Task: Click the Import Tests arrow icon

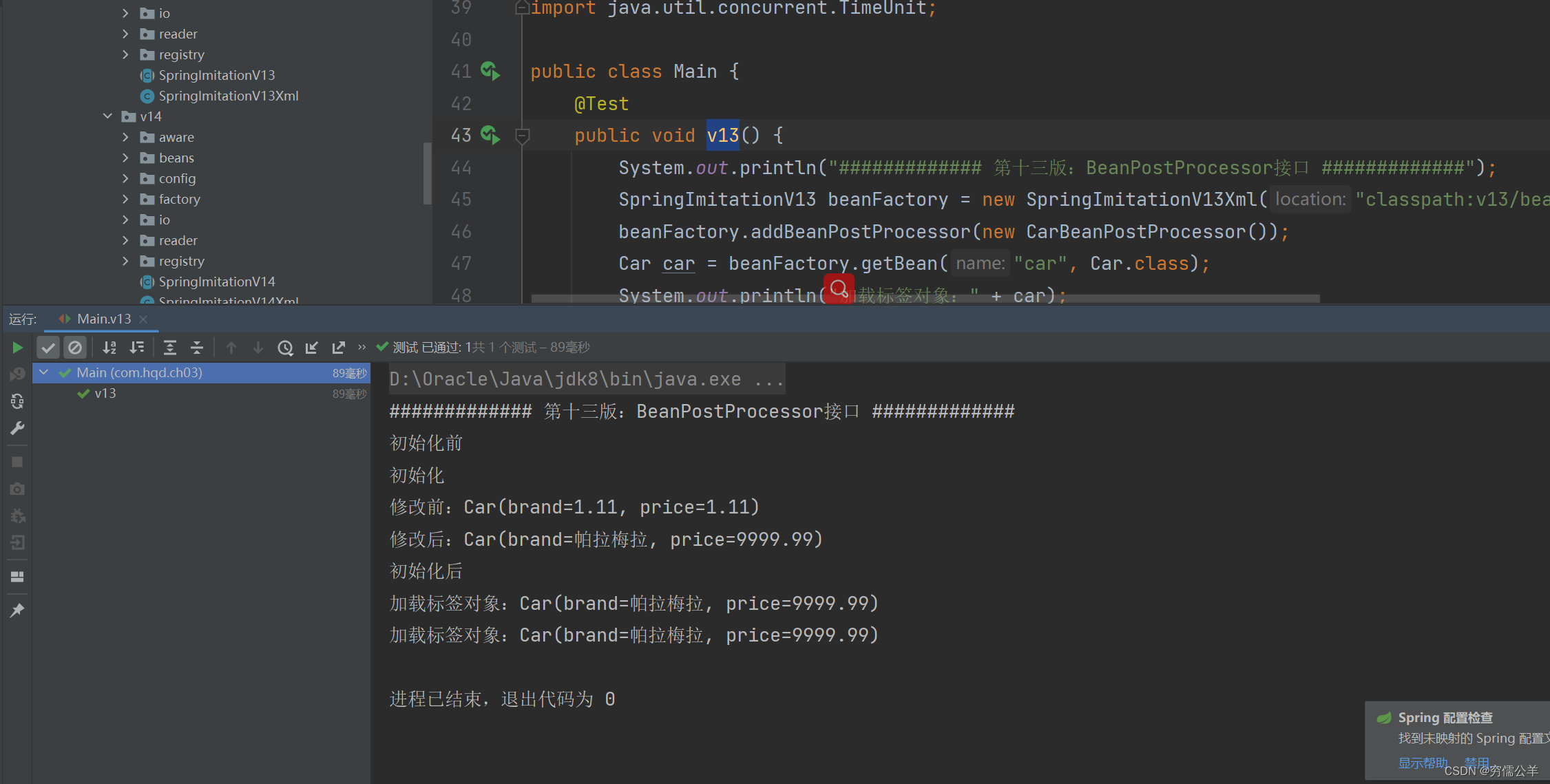Action: coord(312,348)
